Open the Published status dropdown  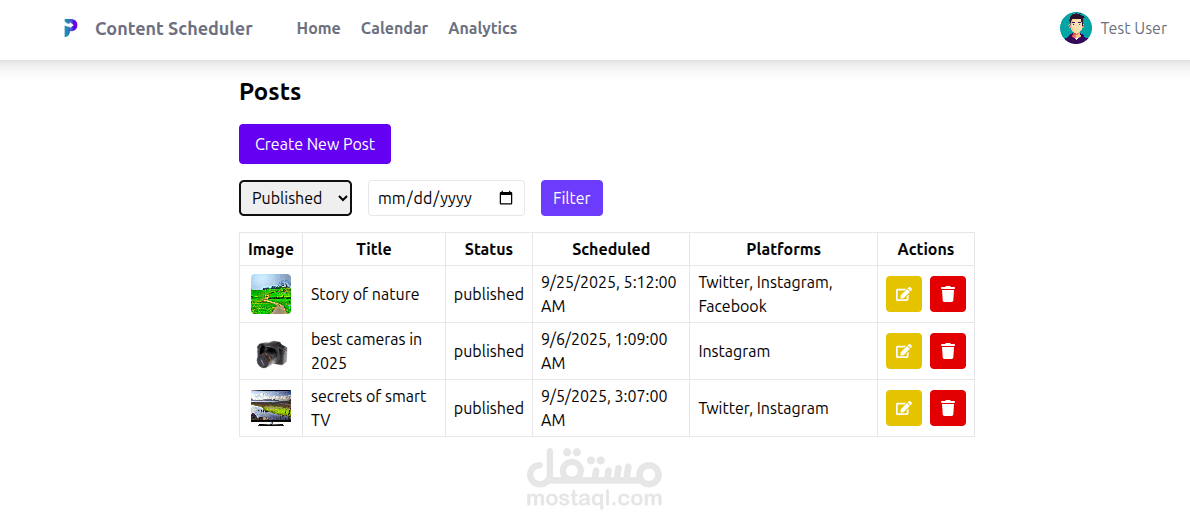coord(295,198)
